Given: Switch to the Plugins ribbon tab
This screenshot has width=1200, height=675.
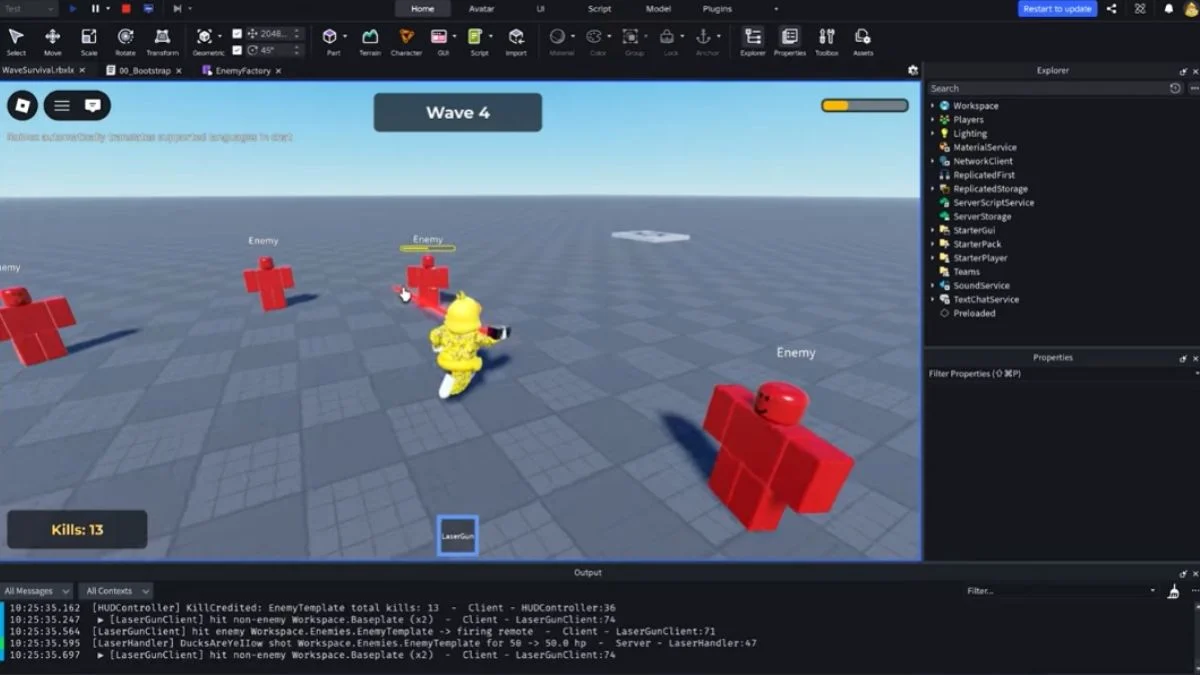Looking at the screenshot, I should (717, 8).
